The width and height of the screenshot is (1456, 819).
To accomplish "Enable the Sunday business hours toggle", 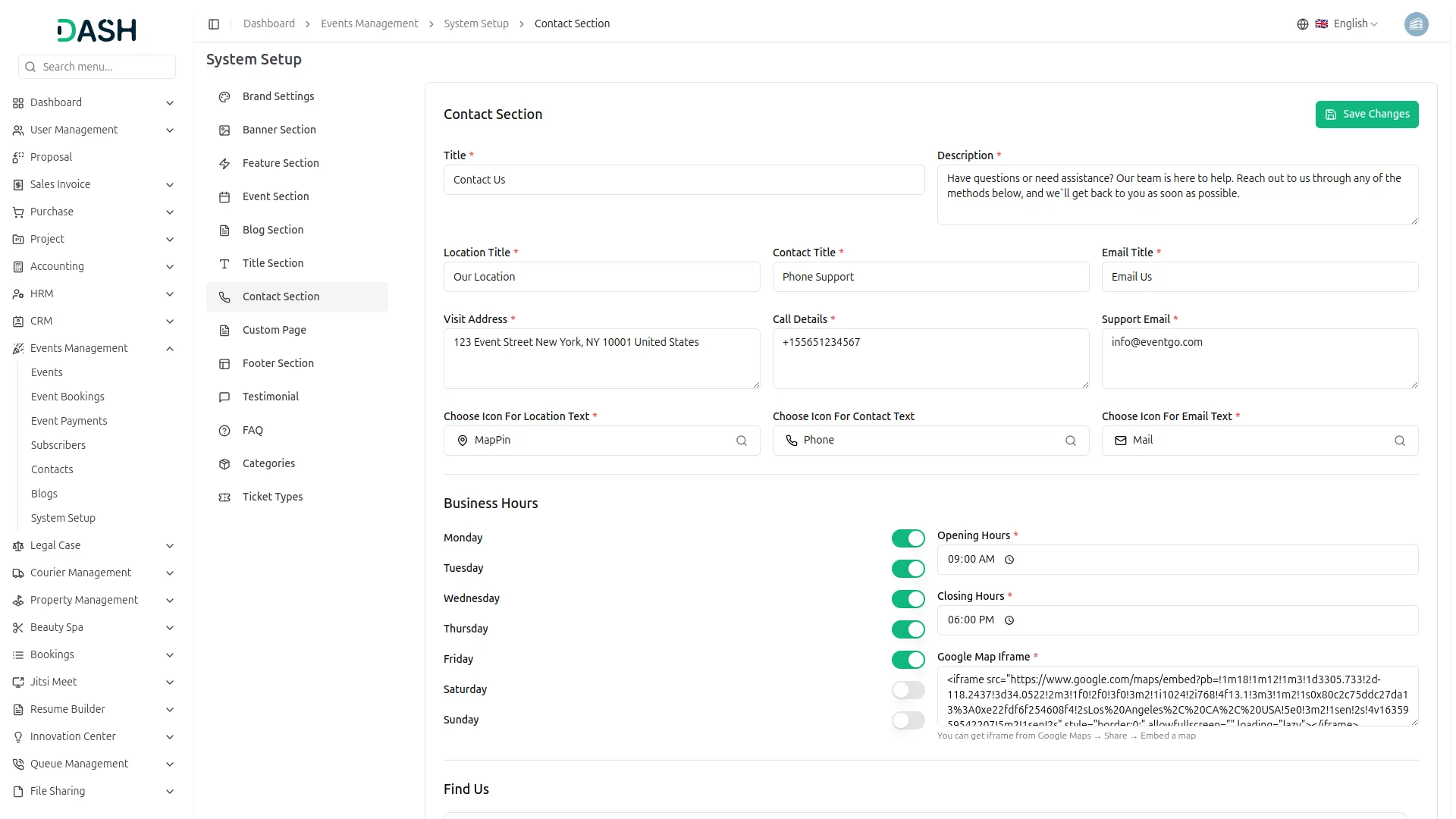I will coord(908,720).
